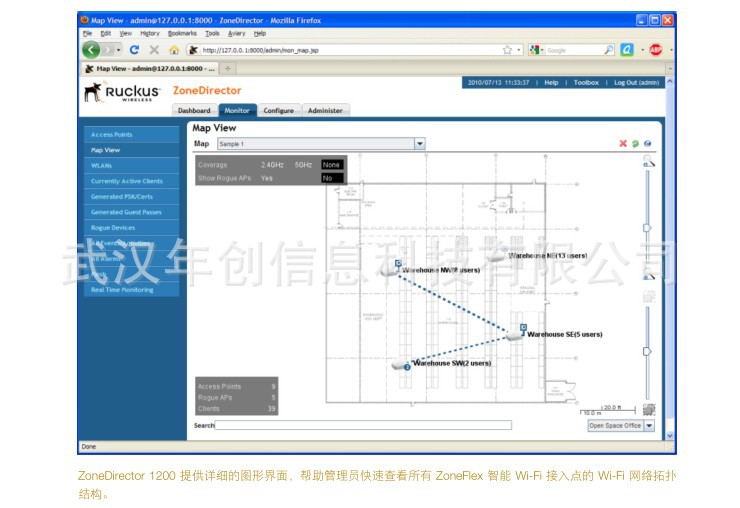Choose No for Show Rogue APs

coord(332,178)
